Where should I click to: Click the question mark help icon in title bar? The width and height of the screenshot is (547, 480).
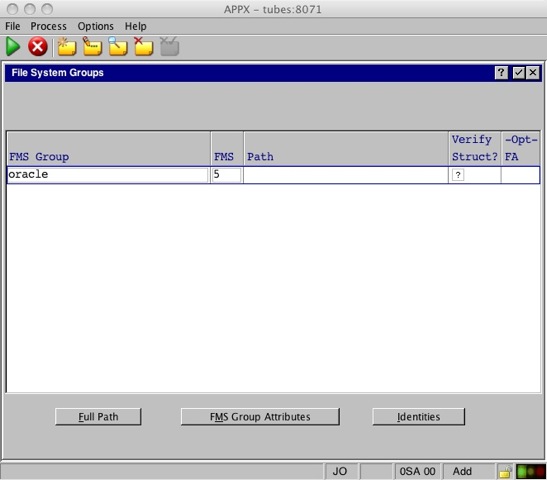(501, 73)
